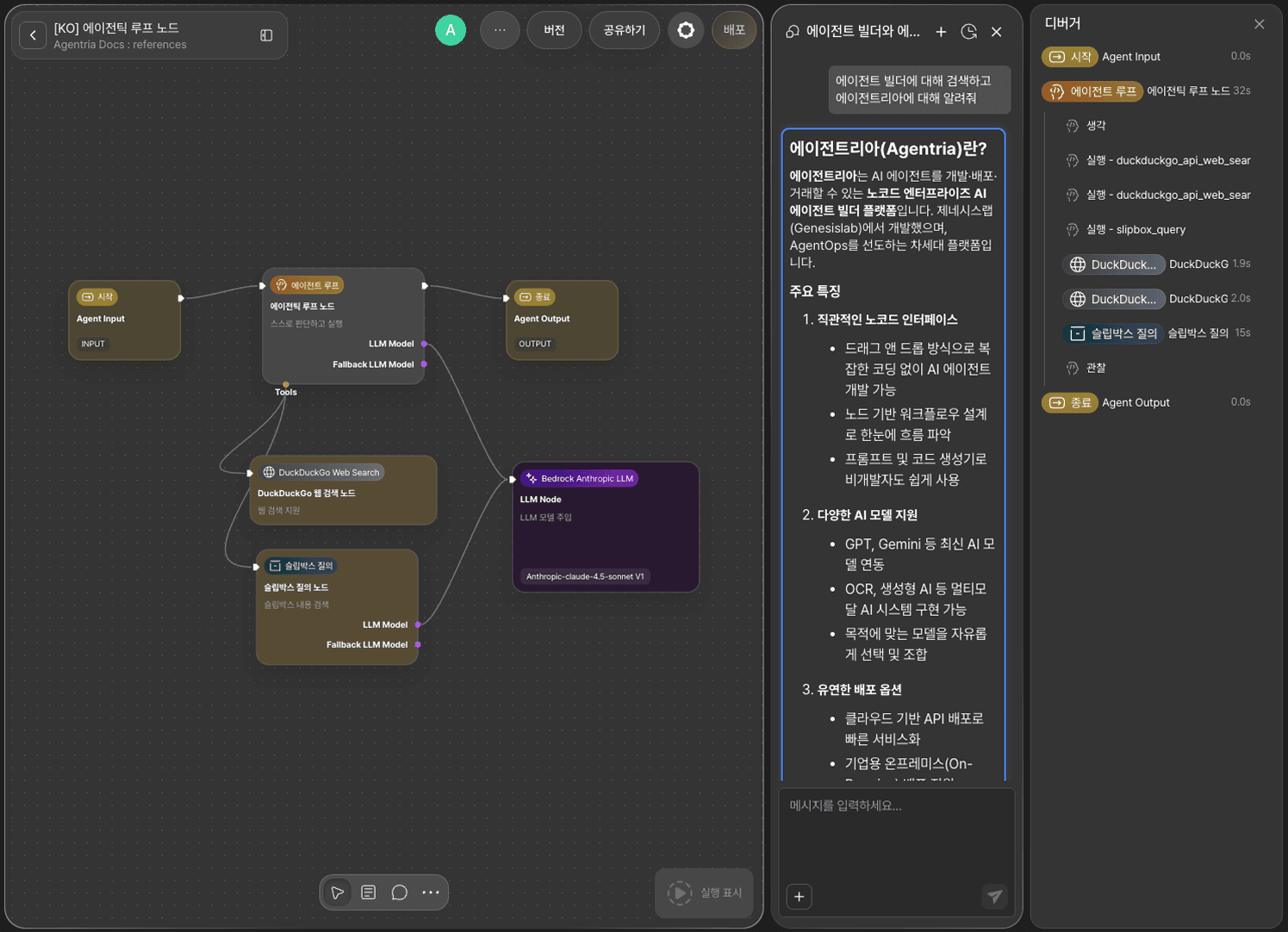Click the back arrow beside the workflow title

(x=33, y=35)
